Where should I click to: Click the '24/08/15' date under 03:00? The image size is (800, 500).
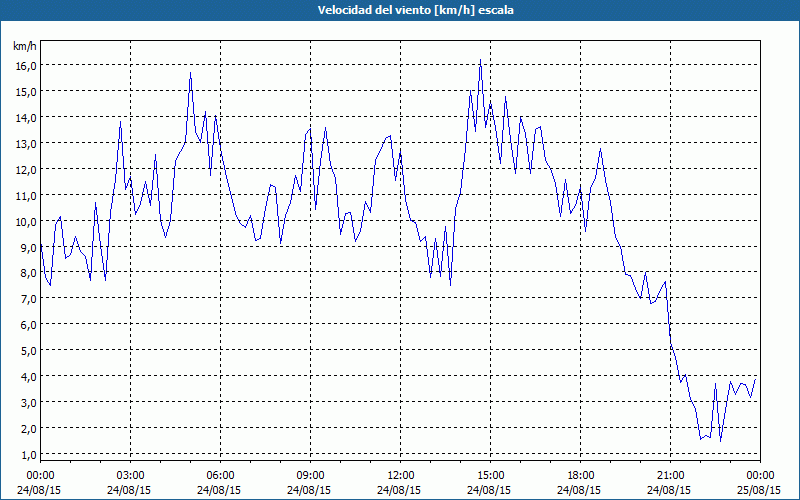[x=129, y=490]
